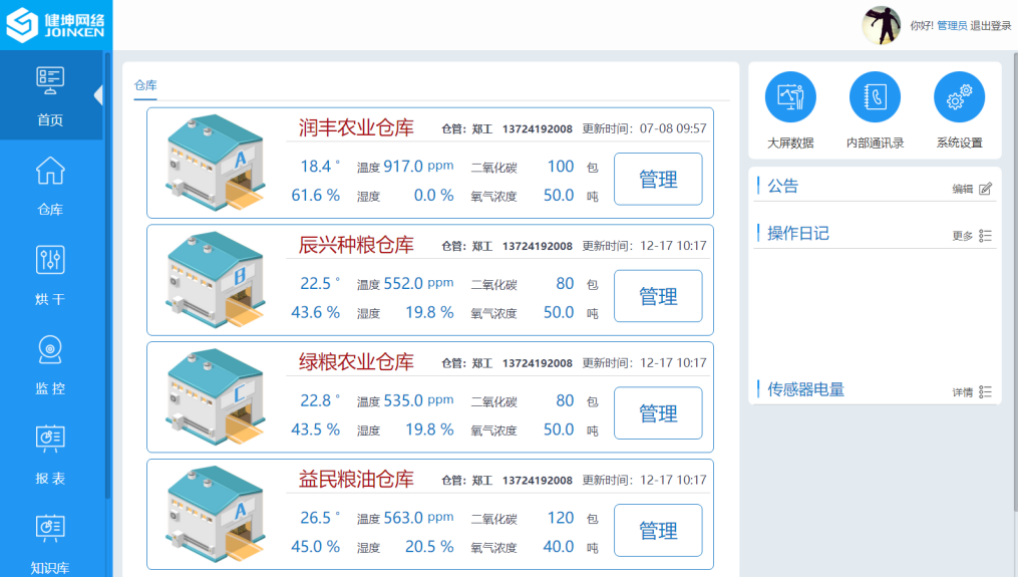Click 退出登录 to log out
The image size is (1018, 580).
pyautogui.click(x=991, y=26)
